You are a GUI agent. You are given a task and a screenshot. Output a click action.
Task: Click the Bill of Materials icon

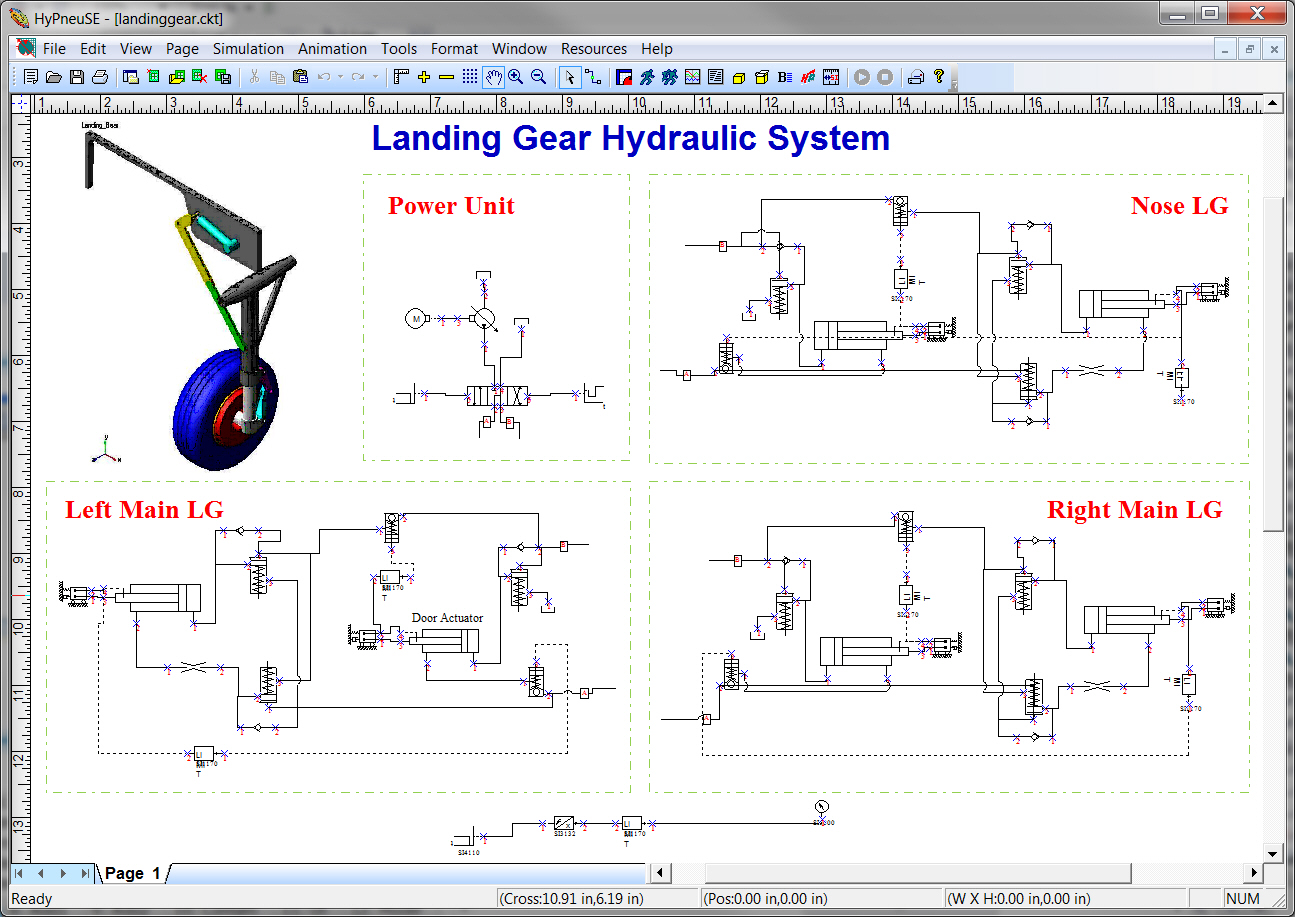coord(785,77)
